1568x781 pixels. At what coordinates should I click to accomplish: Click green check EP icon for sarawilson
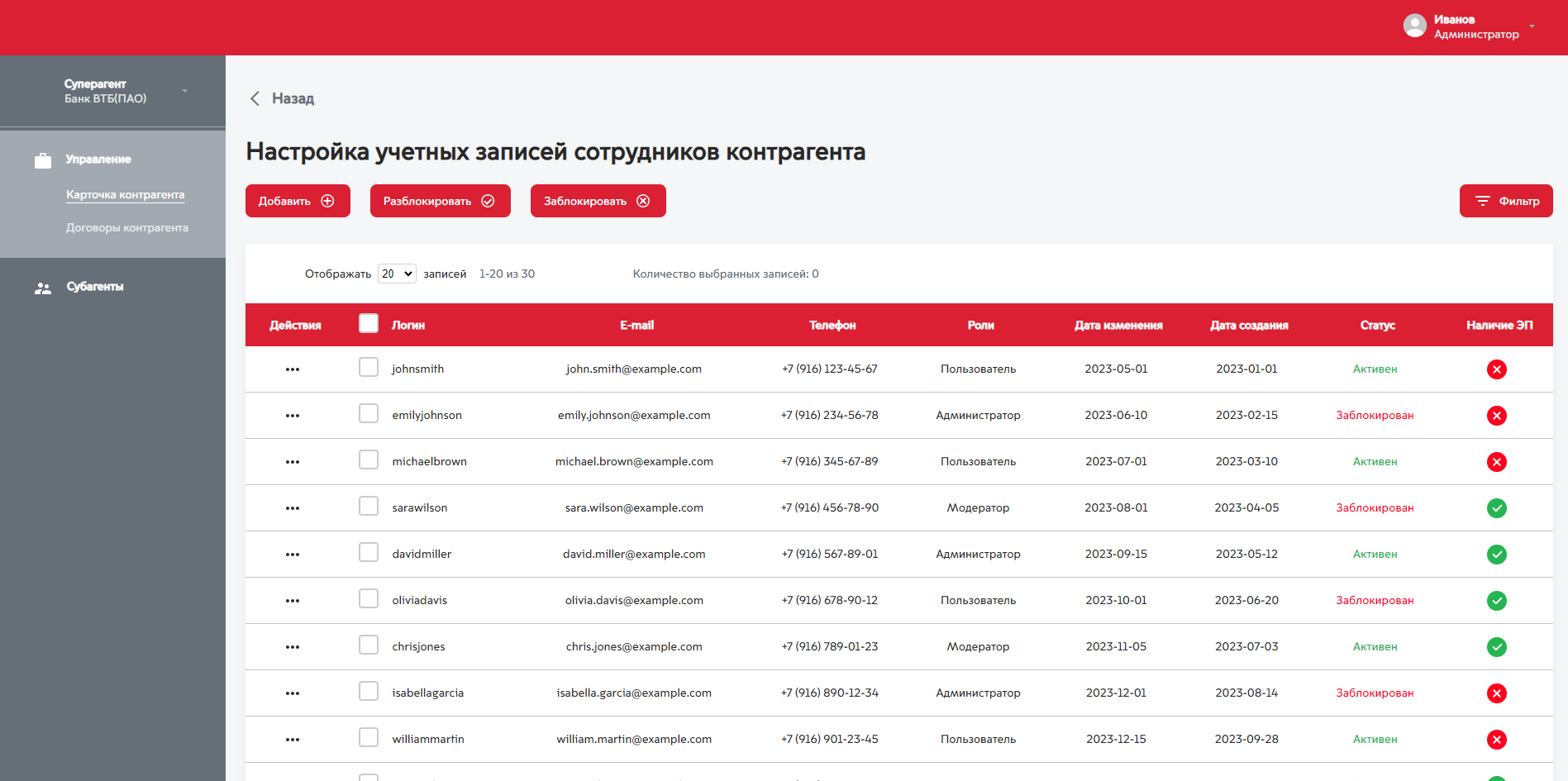click(1497, 508)
